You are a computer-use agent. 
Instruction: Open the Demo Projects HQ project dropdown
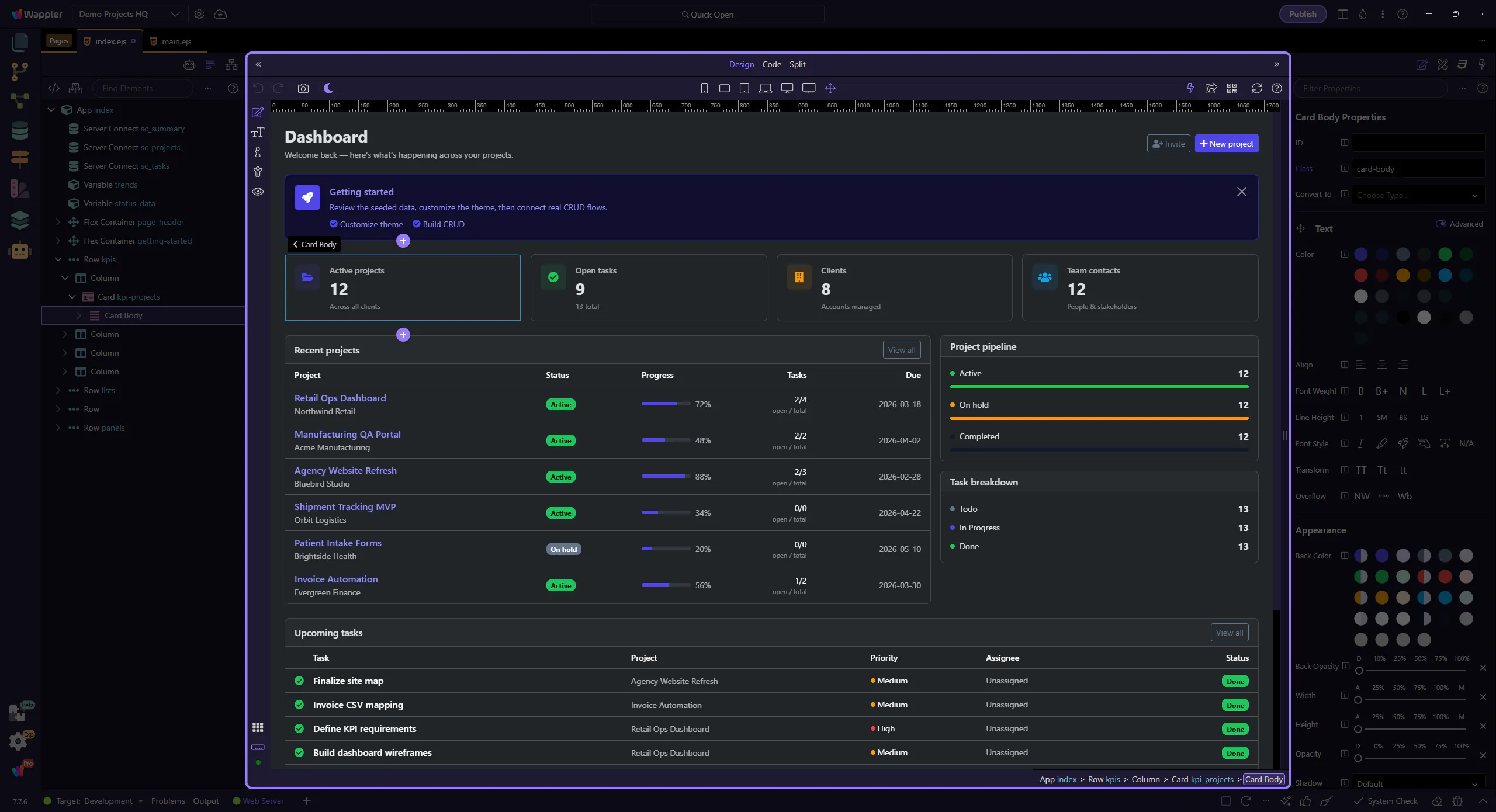click(129, 14)
